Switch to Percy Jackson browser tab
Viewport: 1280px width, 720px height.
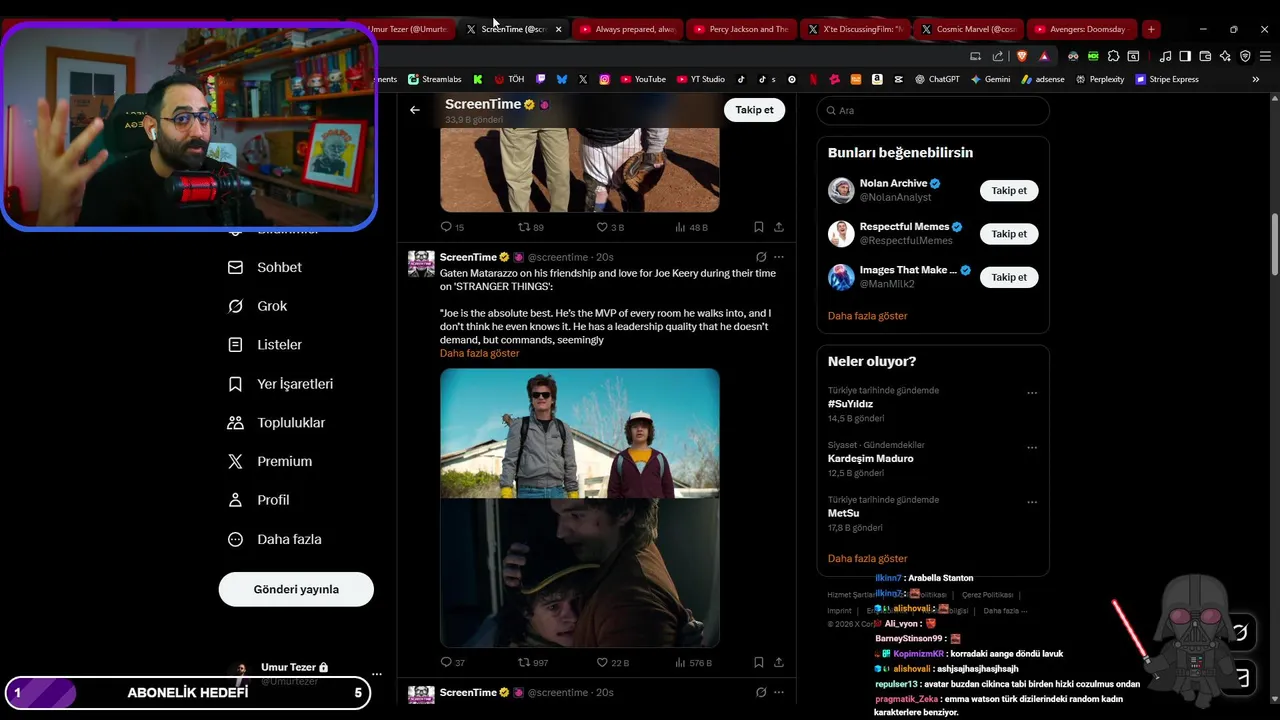[x=742, y=29]
